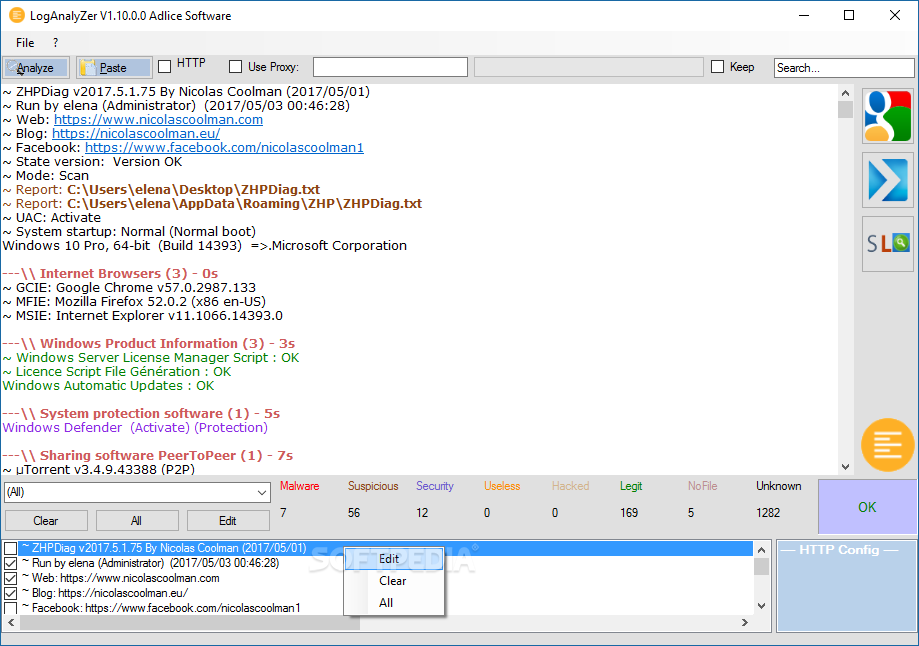Enable the Use Proxy checkbox
Viewport: 919px width, 646px height.
(235, 67)
